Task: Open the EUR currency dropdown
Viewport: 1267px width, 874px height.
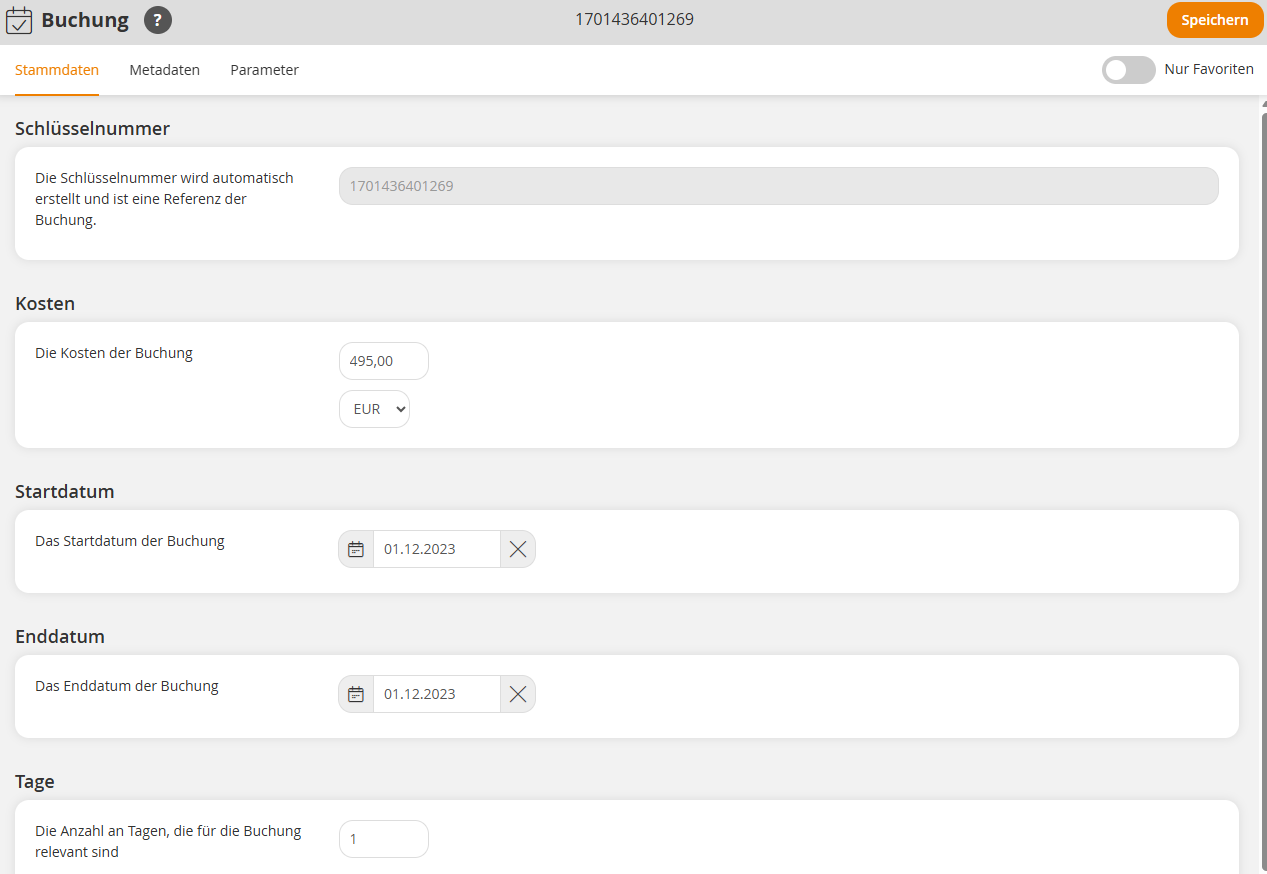Action: point(375,409)
